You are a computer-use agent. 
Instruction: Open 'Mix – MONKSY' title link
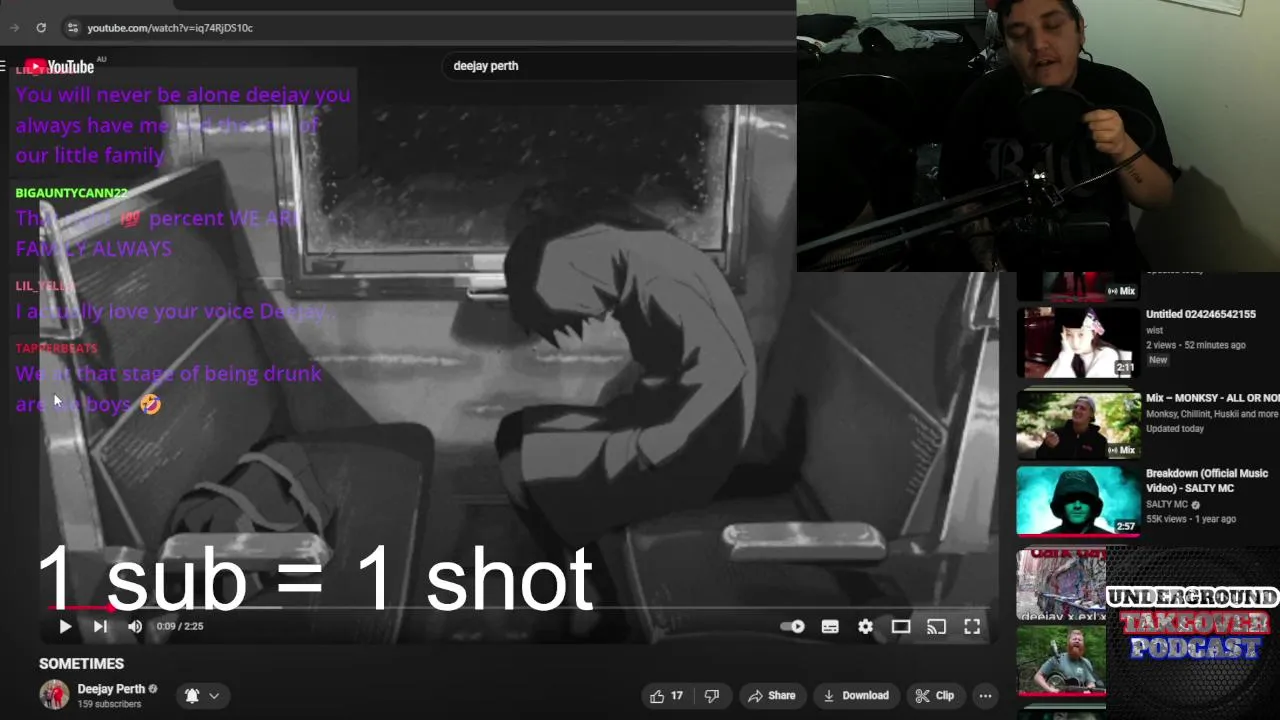[1212, 398]
